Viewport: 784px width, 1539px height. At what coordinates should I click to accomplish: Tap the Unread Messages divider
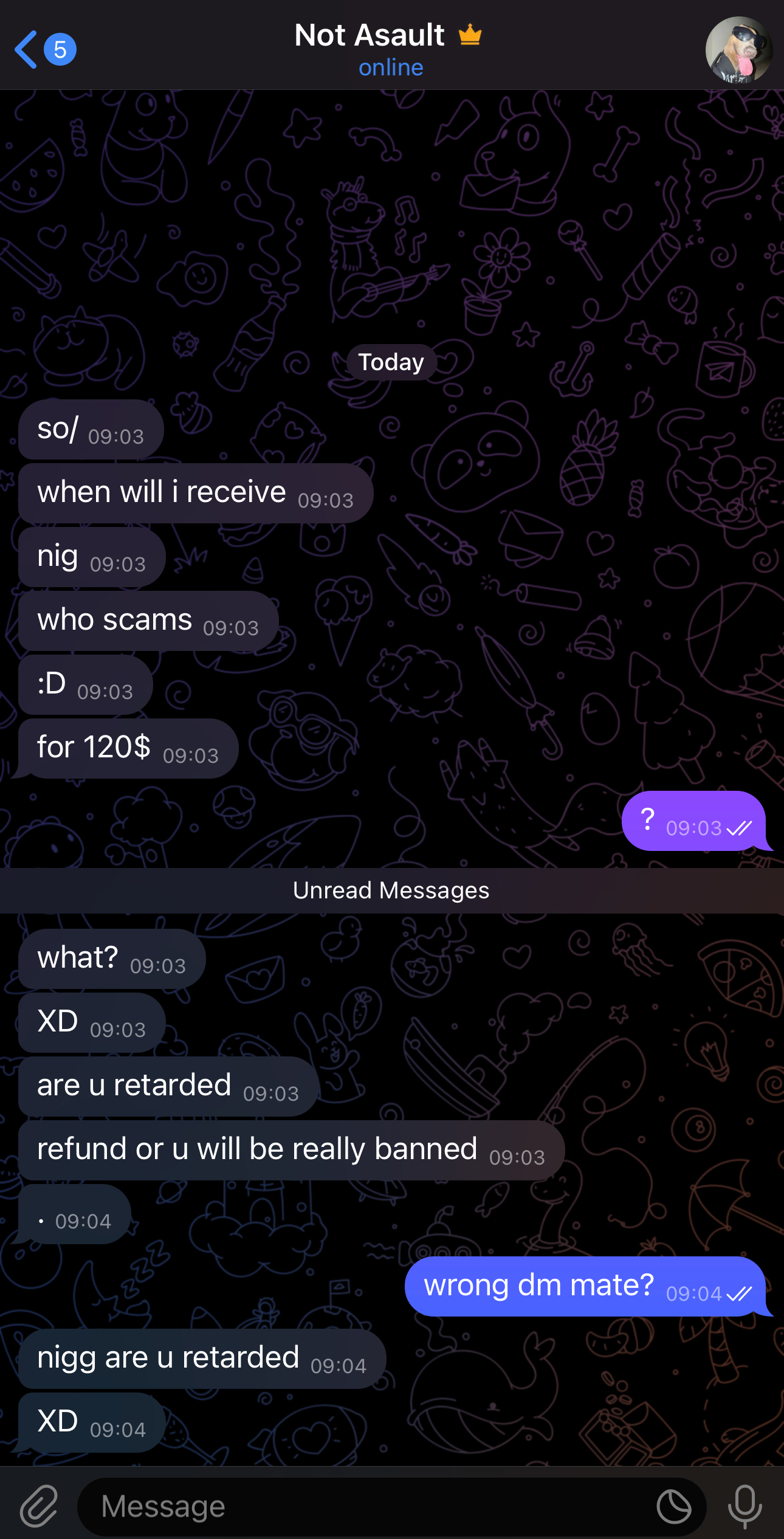pyautogui.click(x=392, y=890)
